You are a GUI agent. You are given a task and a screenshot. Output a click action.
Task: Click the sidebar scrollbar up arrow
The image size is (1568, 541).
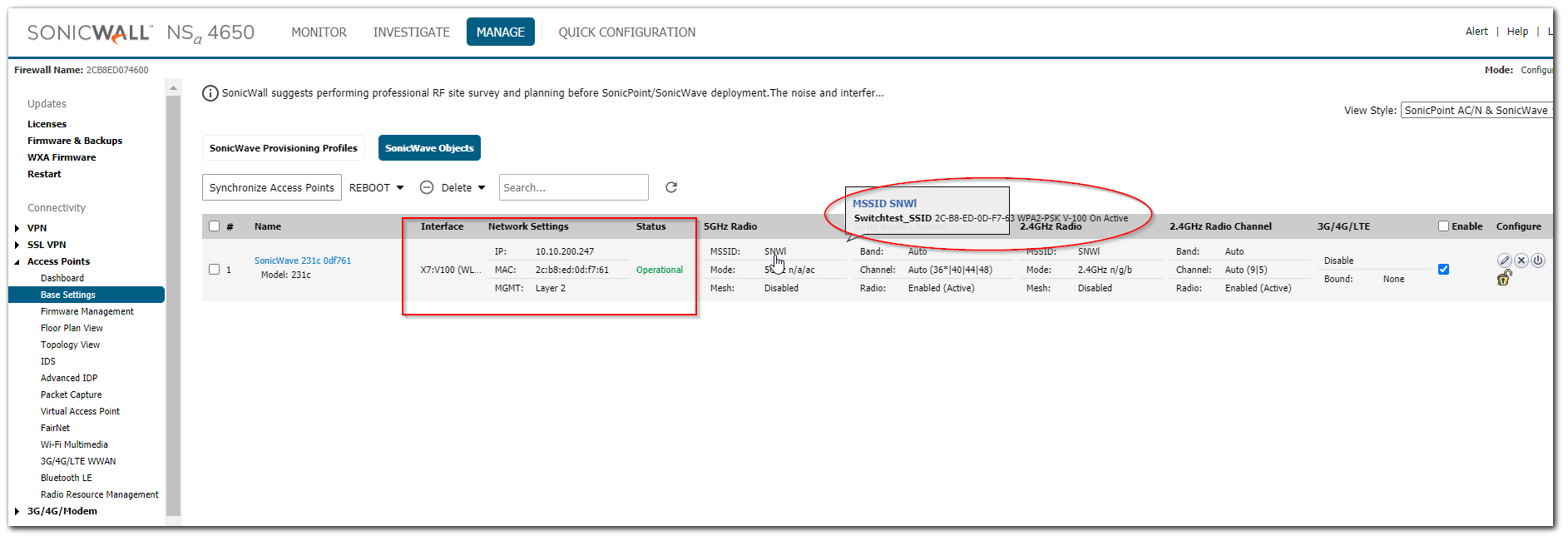(x=173, y=87)
